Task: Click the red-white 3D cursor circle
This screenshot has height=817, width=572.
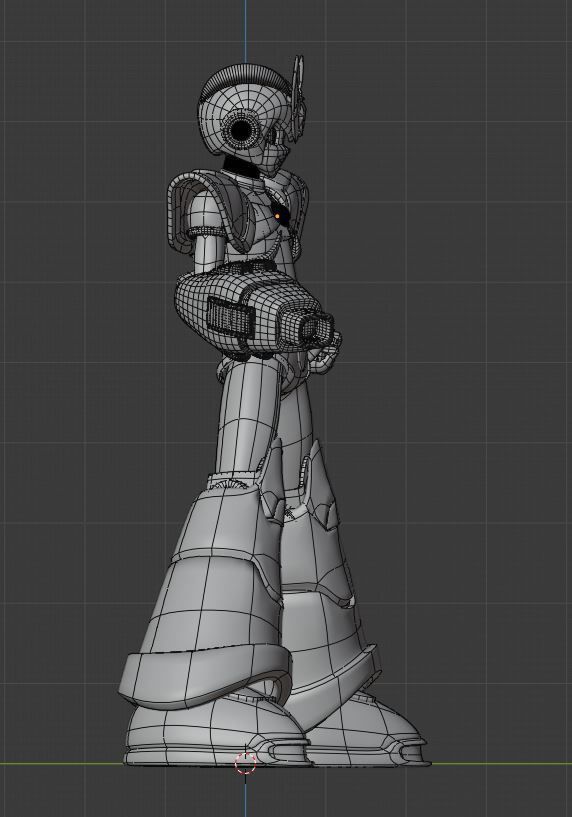Action: 245,763
